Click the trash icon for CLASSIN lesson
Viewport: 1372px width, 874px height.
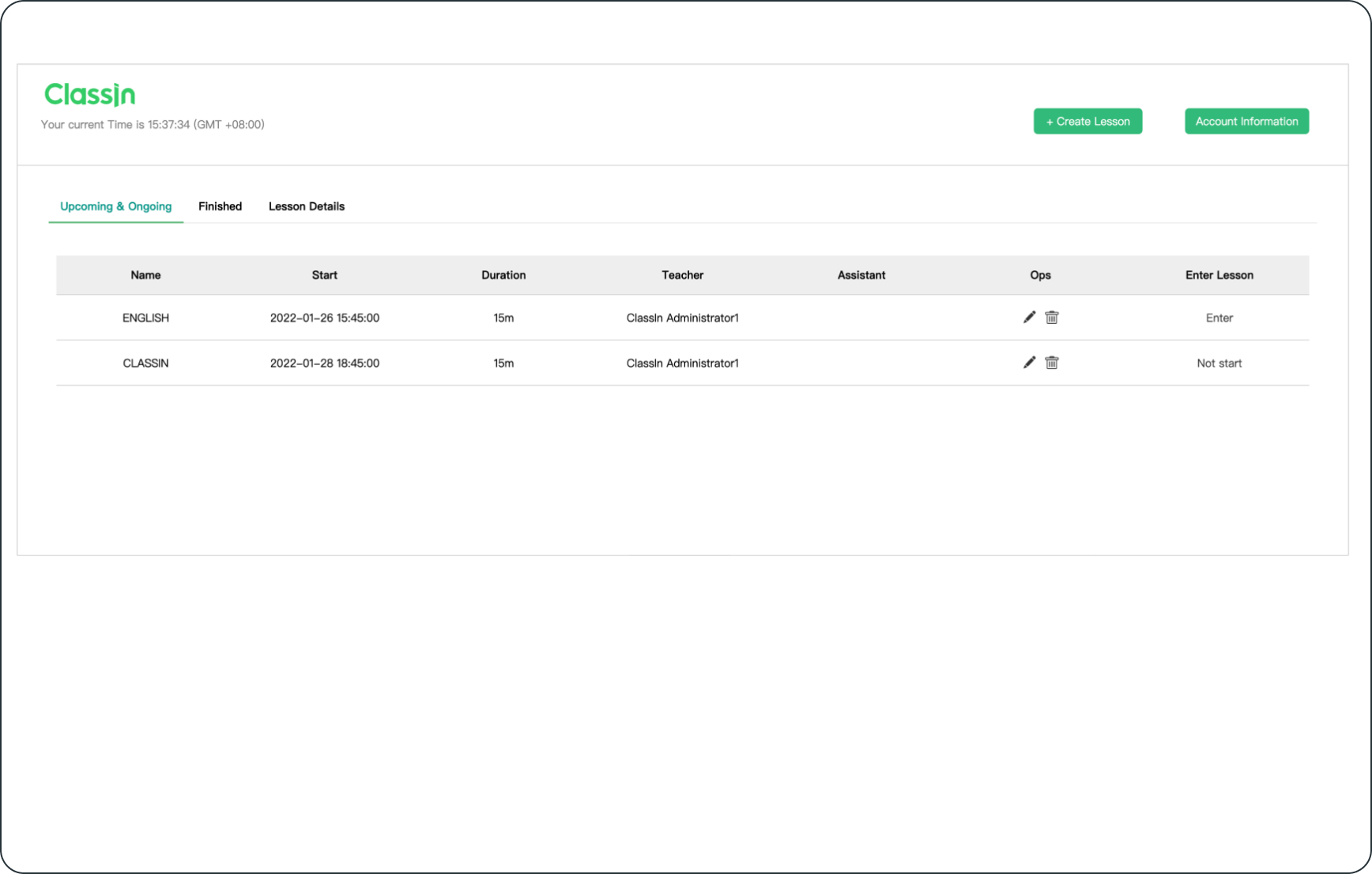coord(1052,363)
